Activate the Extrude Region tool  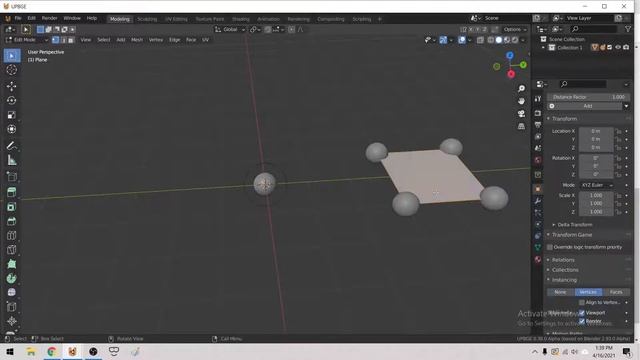click(12, 192)
